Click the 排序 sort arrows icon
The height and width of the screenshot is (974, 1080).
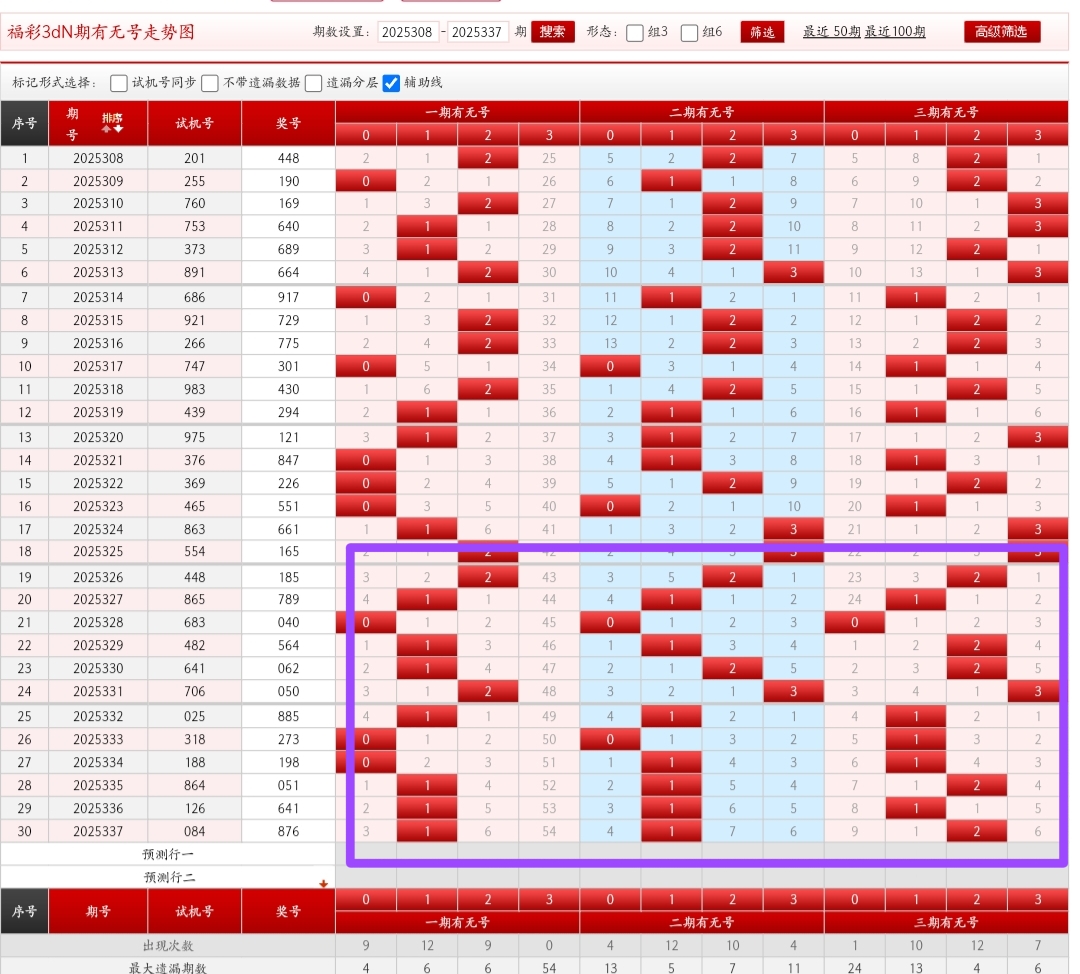click(111, 123)
